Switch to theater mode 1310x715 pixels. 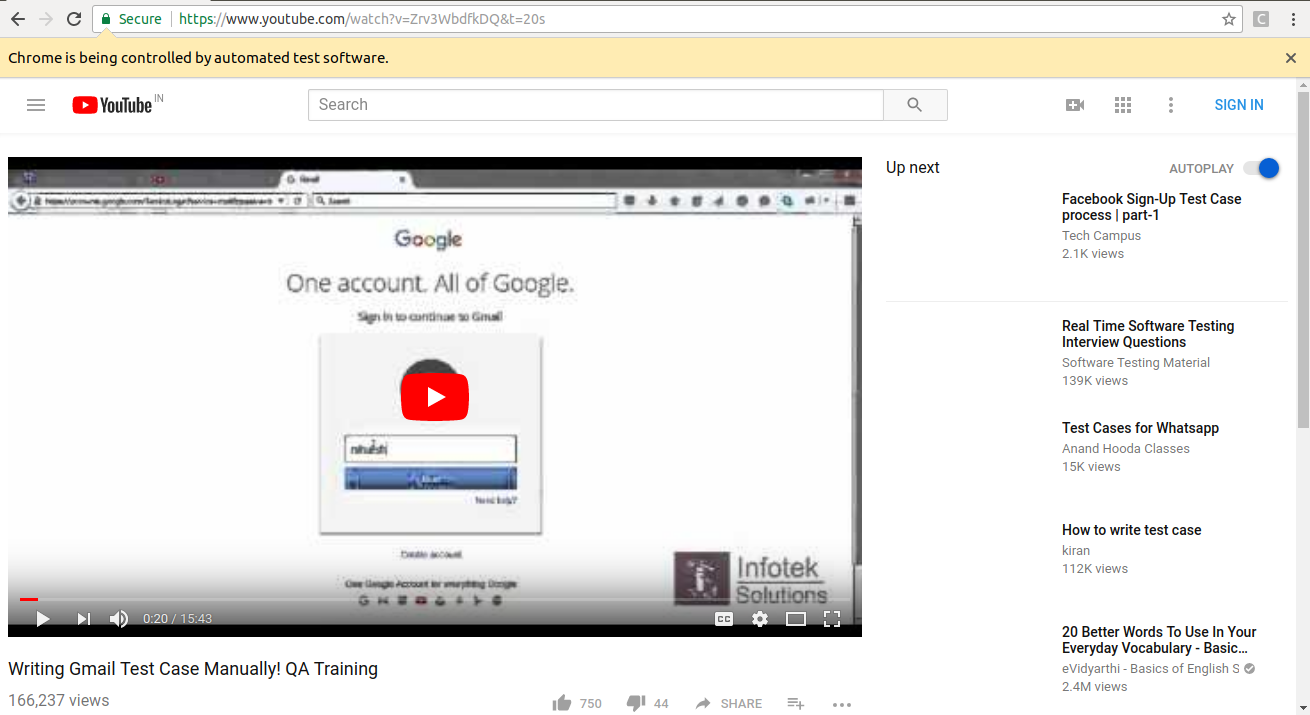[796, 619]
